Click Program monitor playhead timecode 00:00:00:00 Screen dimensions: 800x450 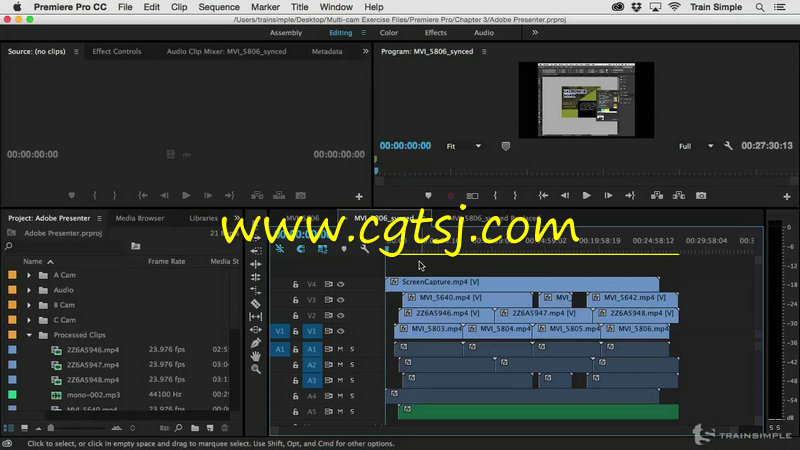[405, 146]
